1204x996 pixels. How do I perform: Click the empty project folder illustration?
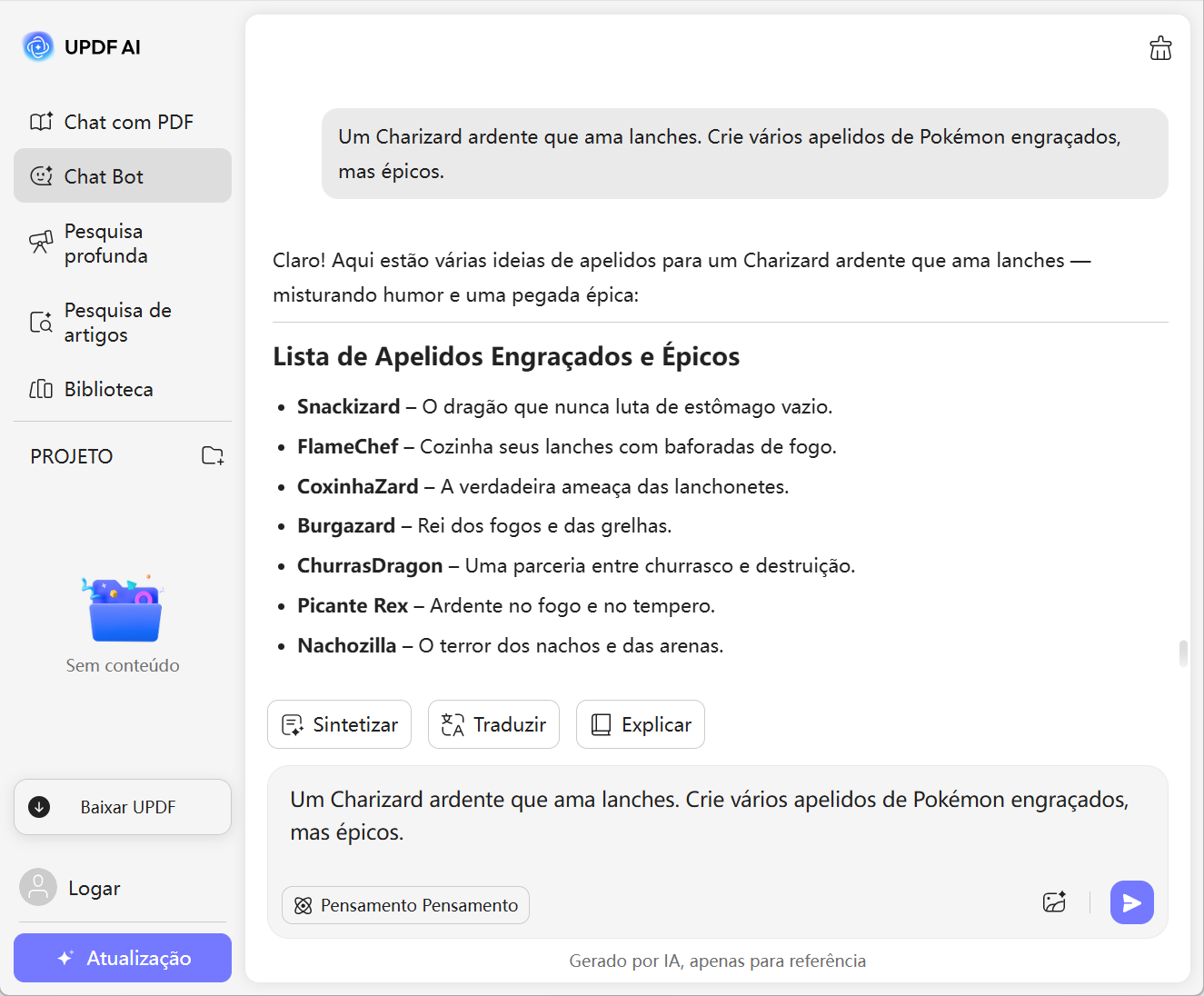(124, 609)
